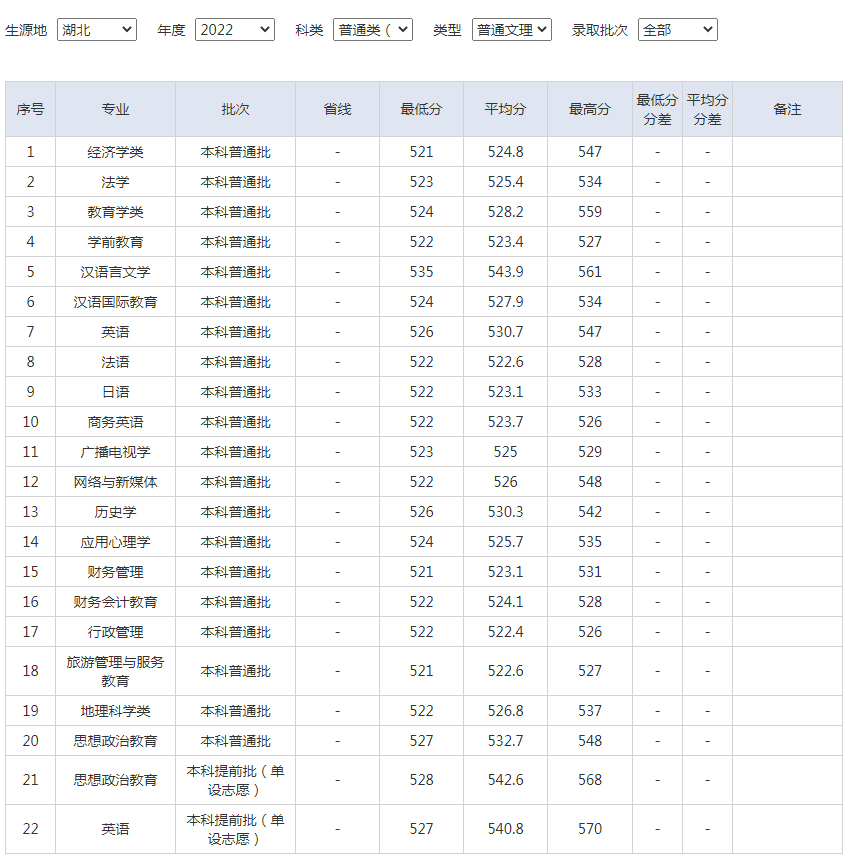This screenshot has width=847, height=859.
Task: Click highest score 559 for 教育学类
Action: coord(590,212)
